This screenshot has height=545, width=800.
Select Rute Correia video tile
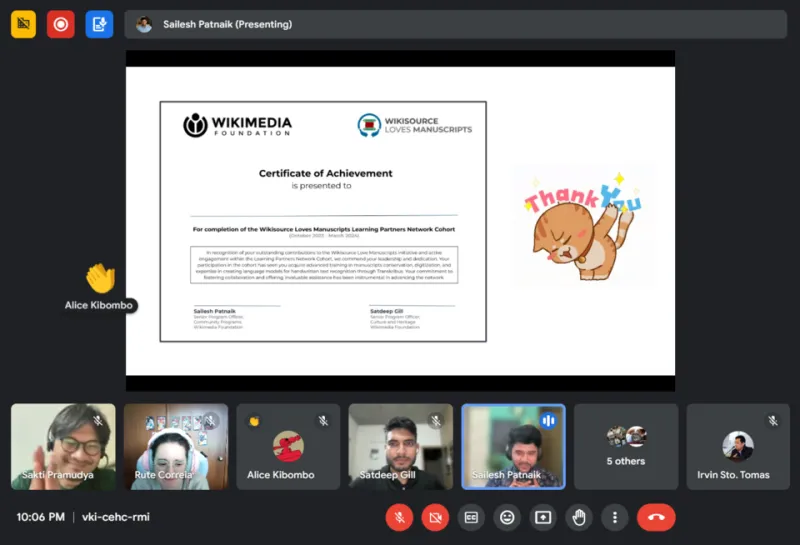point(176,447)
